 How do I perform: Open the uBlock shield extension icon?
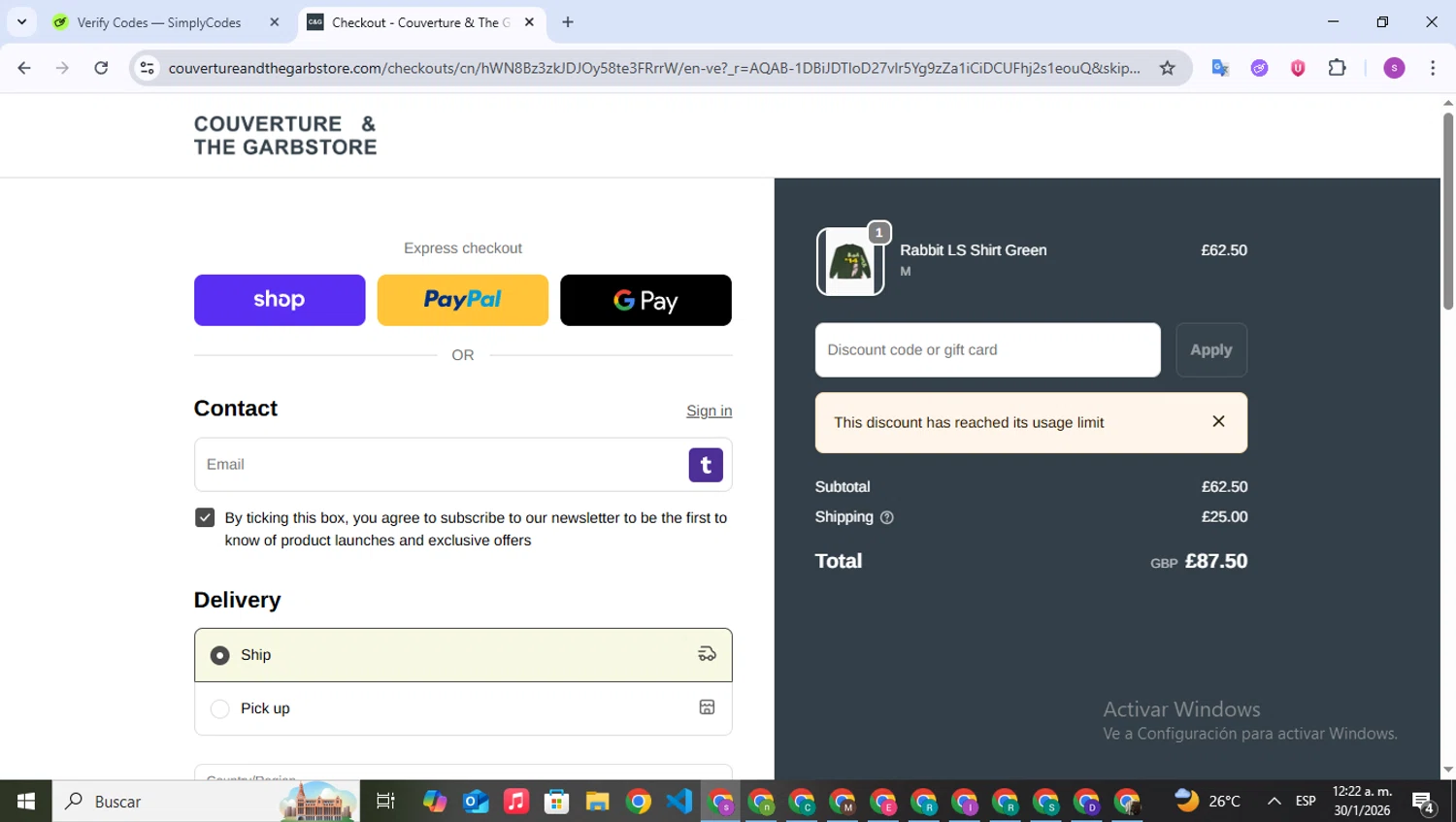click(1298, 68)
